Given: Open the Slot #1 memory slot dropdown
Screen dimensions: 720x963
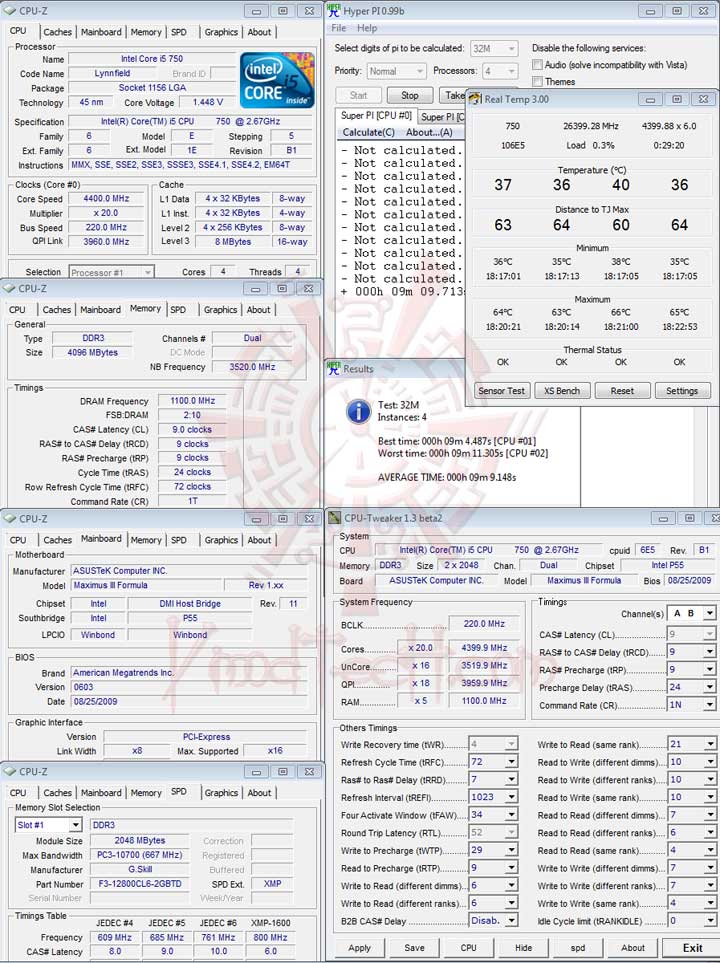Looking at the screenshot, I should tap(49, 825).
